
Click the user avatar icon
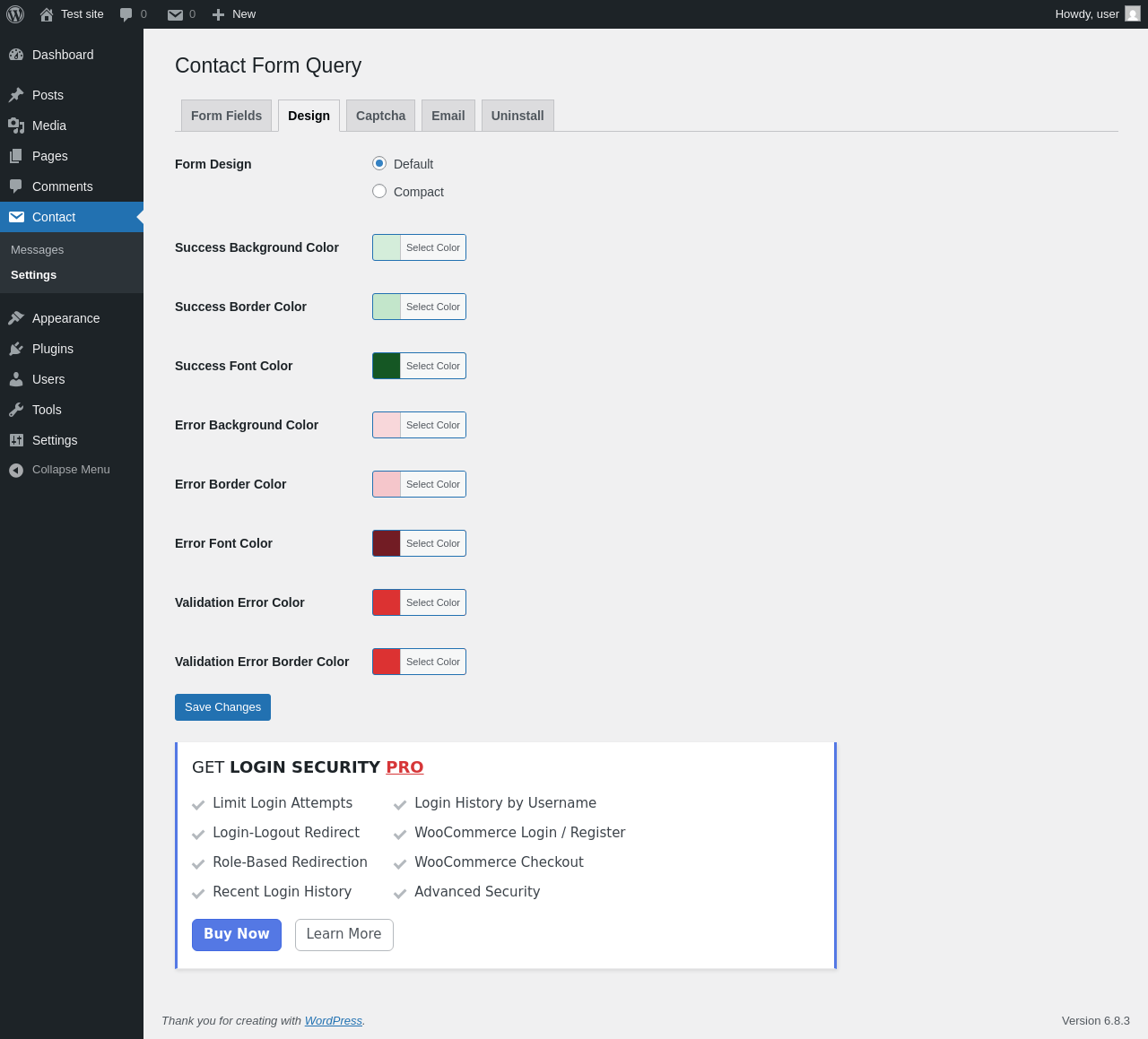pyautogui.click(x=1133, y=13)
